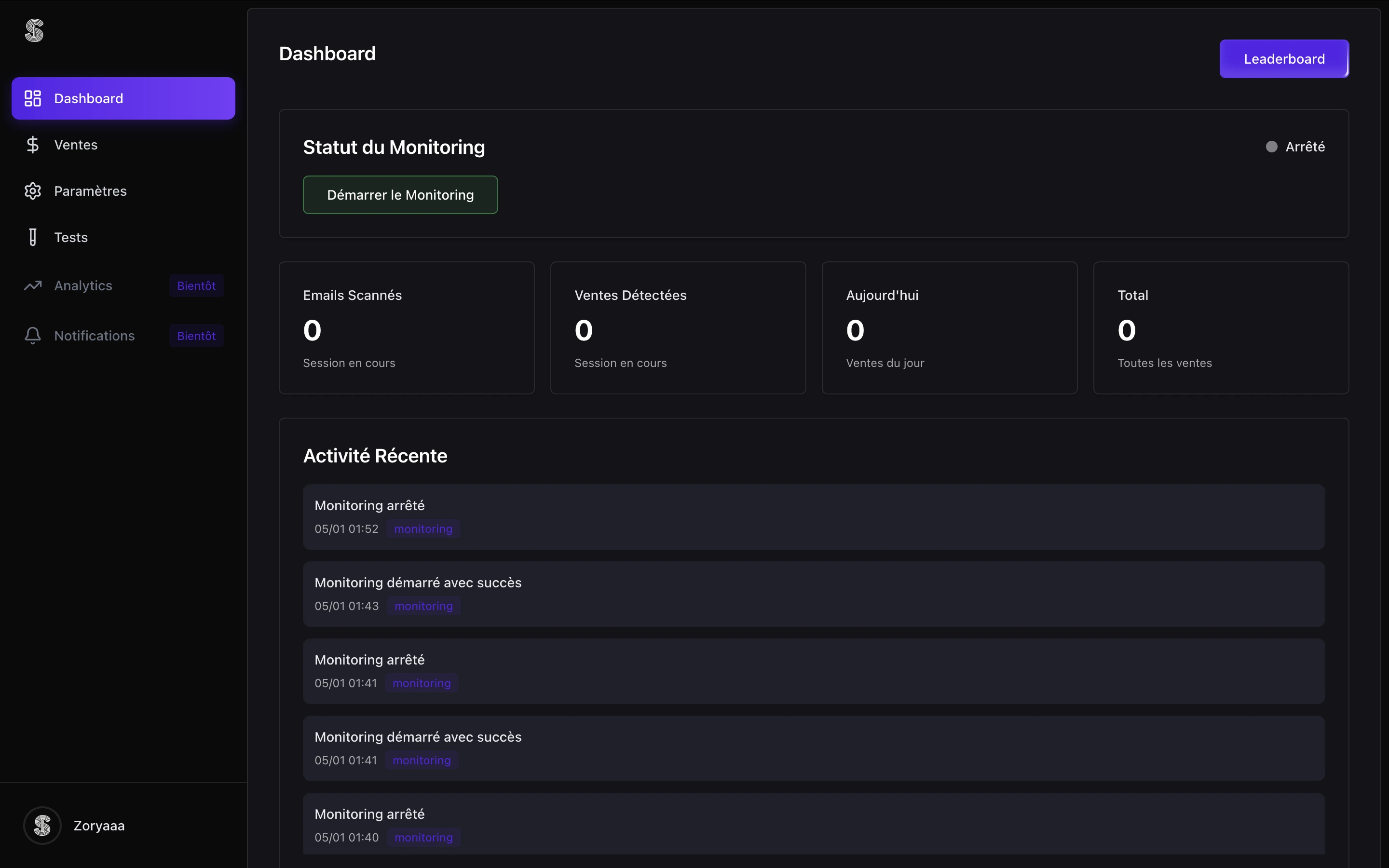Screen dimensions: 1389x868
Task: Go to the Paramètres page
Action: (x=90, y=191)
